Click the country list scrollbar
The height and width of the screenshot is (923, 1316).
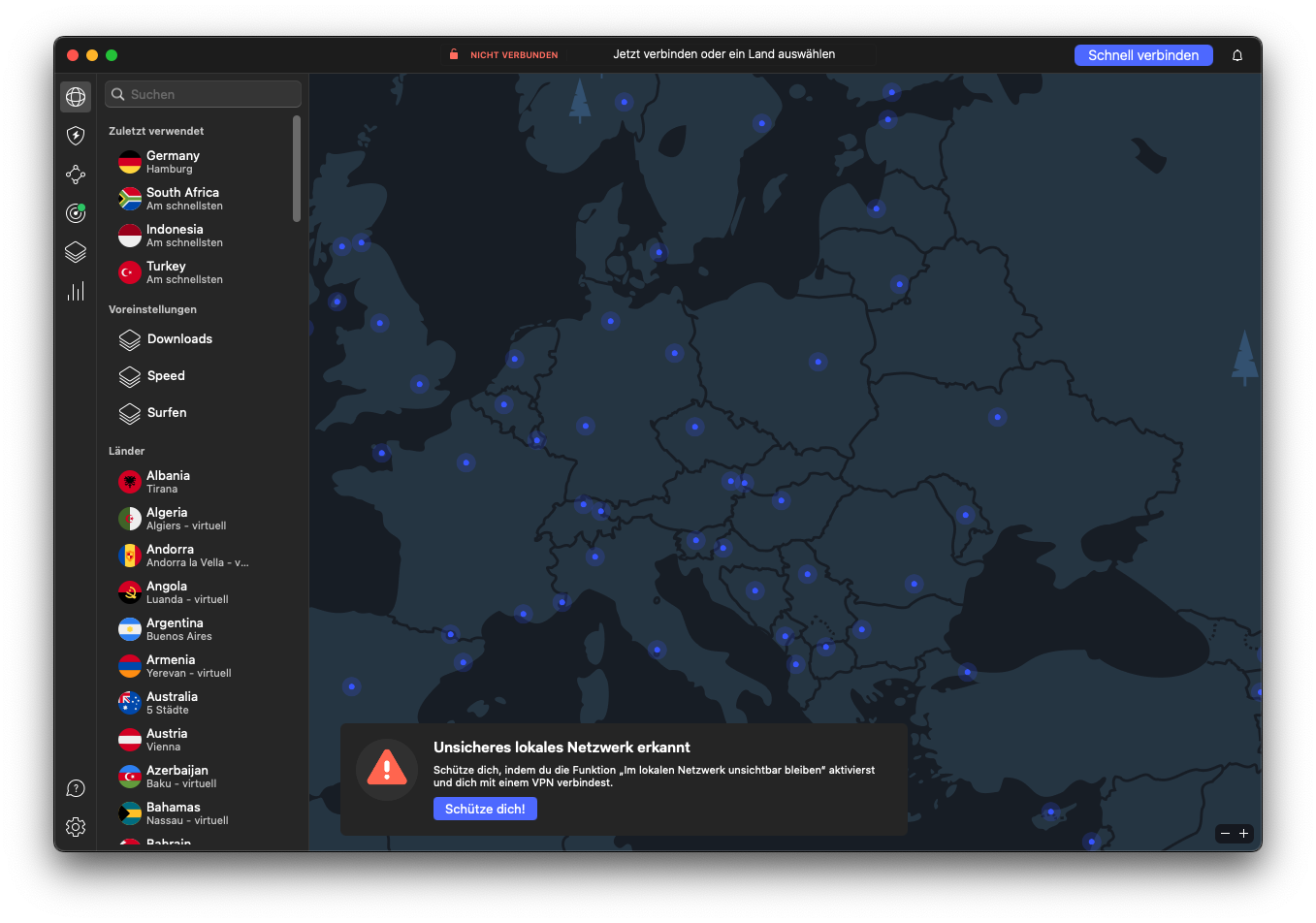297,169
